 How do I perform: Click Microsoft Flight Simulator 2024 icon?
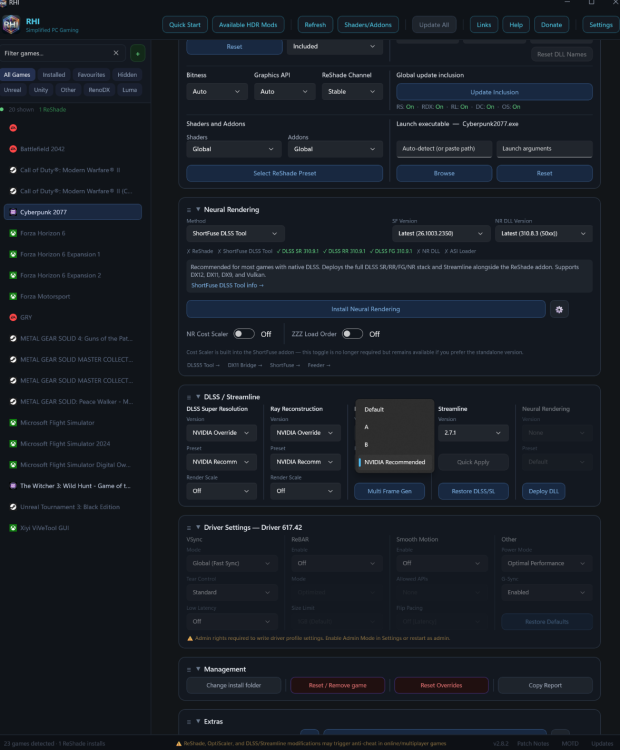tap(13, 443)
